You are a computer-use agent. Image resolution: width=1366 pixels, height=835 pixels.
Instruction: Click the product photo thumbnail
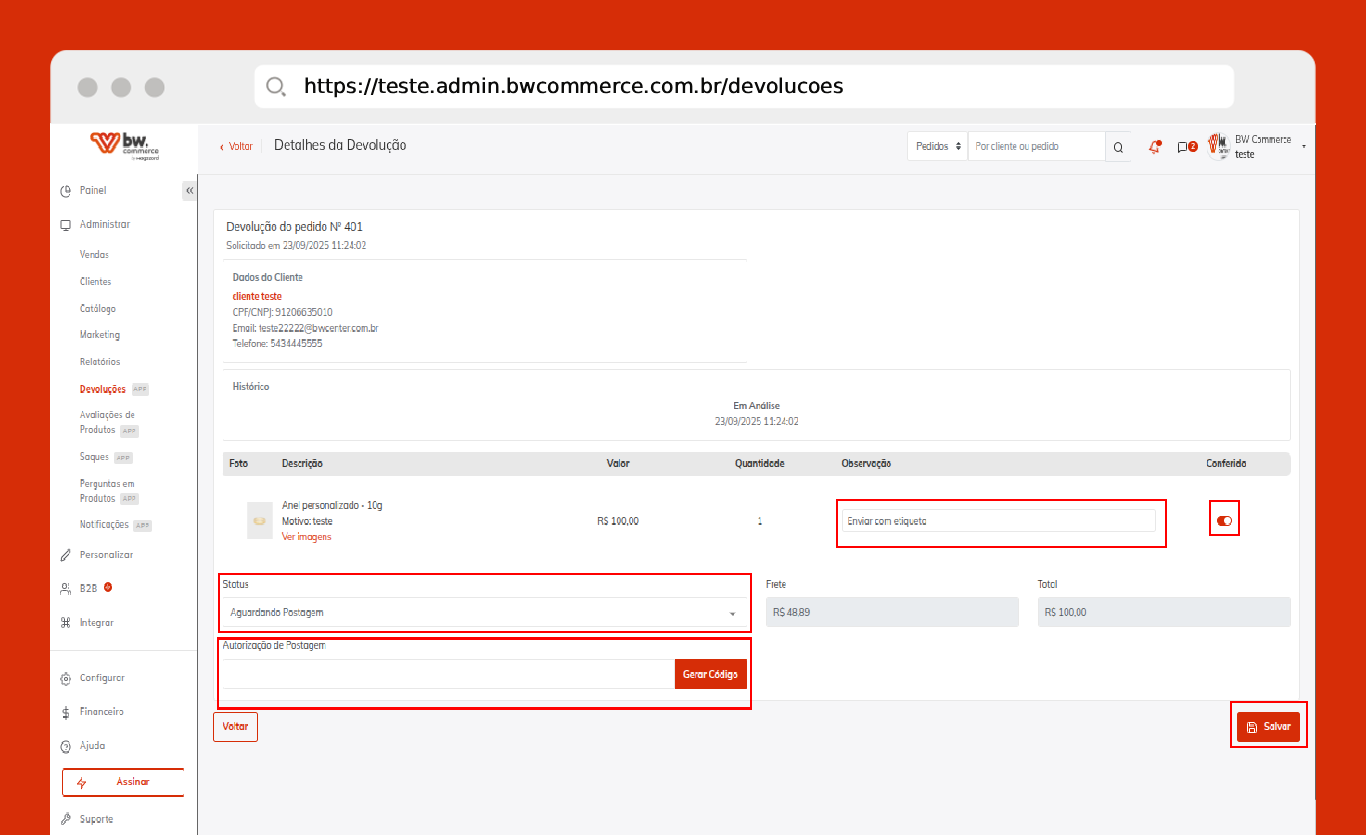point(260,521)
